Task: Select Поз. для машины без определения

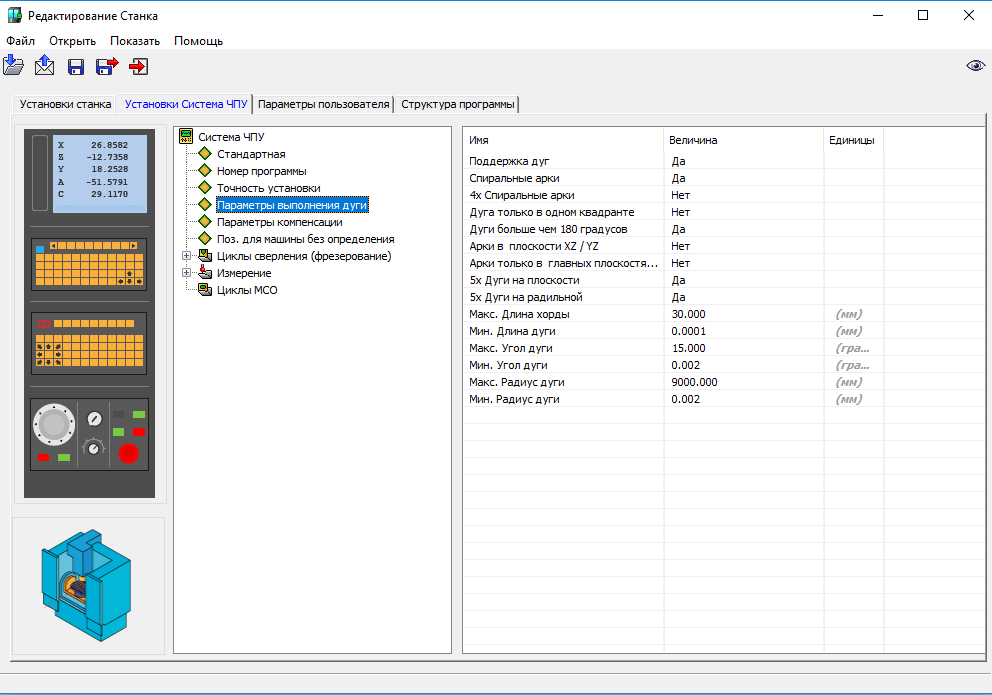Action: point(306,239)
